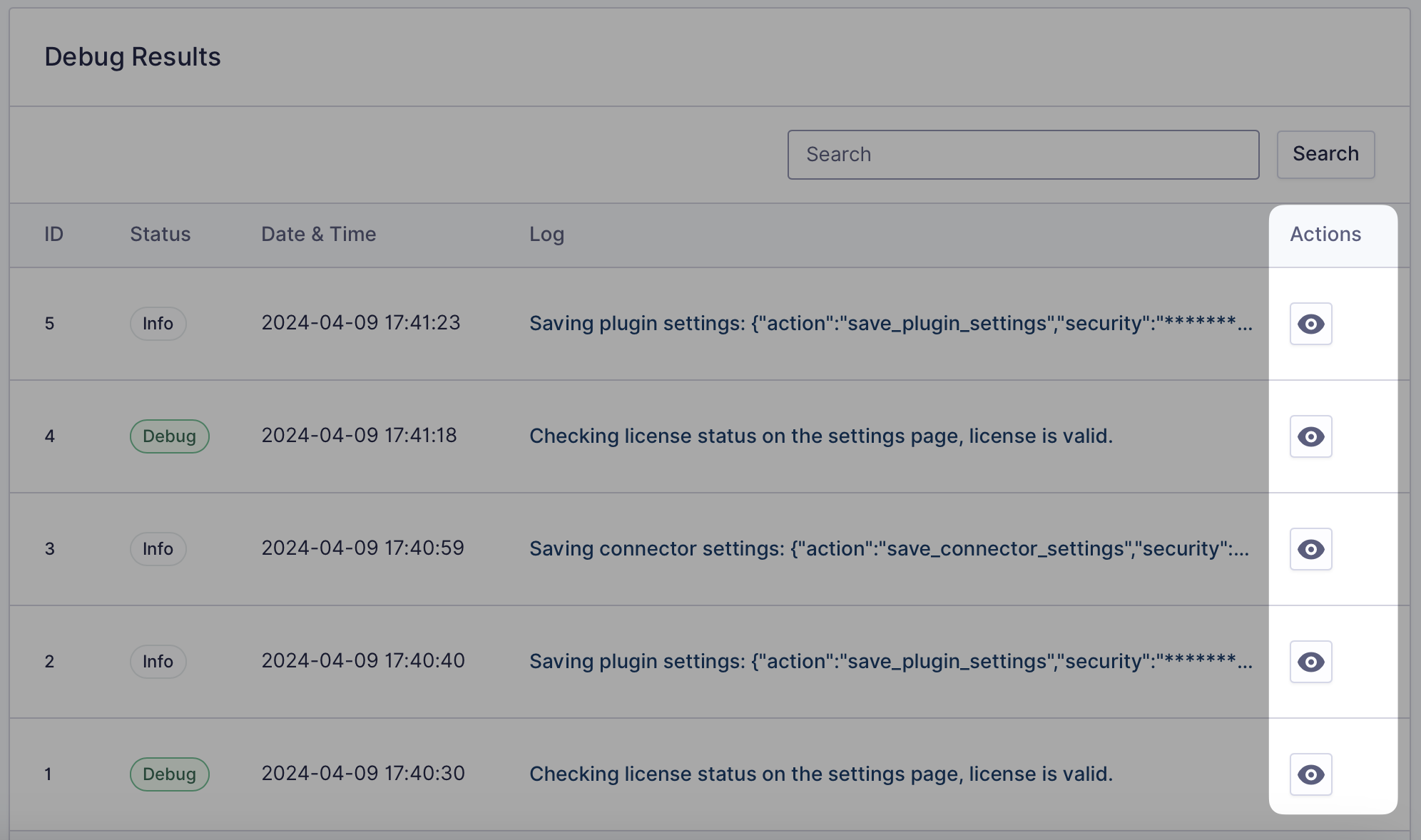Toggle visibility of Debug entry 1 details
The width and height of the screenshot is (1421, 840).
1310,774
